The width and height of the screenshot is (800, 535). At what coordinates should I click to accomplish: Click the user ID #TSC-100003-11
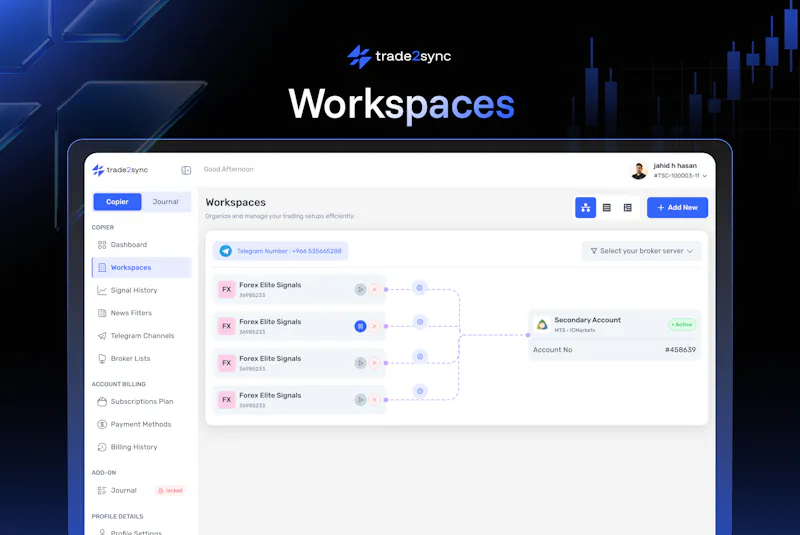point(677,176)
